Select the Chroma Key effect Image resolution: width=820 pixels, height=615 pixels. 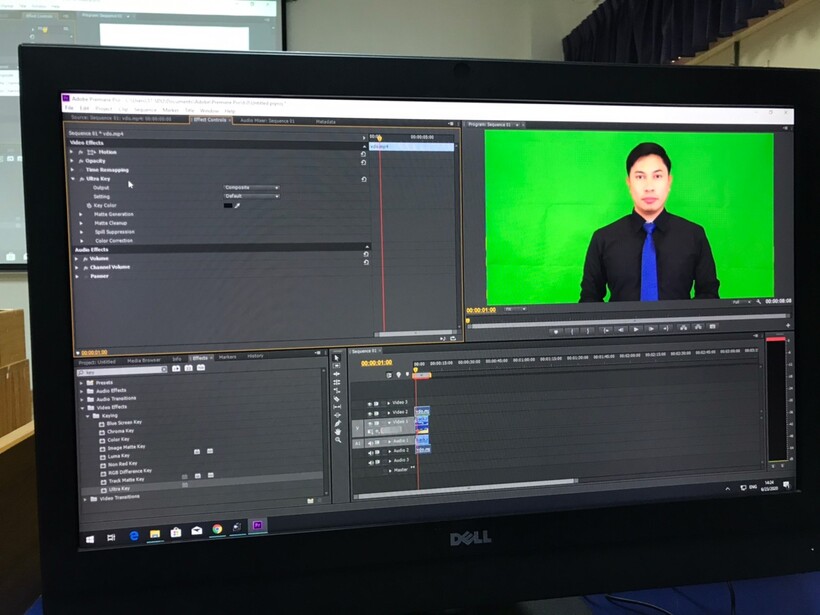point(120,431)
